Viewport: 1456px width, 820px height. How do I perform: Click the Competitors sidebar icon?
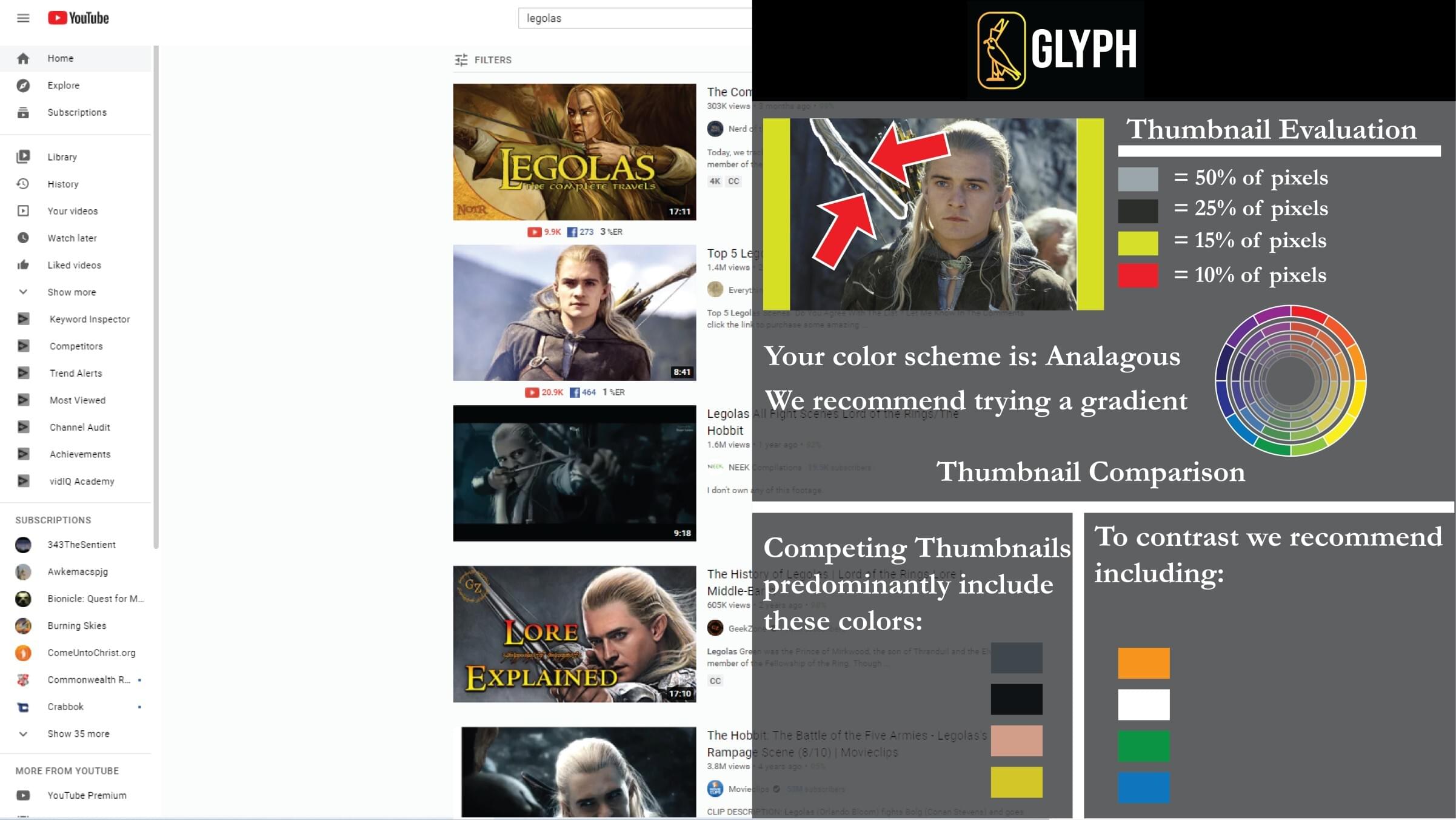pyautogui.click(x=24, y=346)
